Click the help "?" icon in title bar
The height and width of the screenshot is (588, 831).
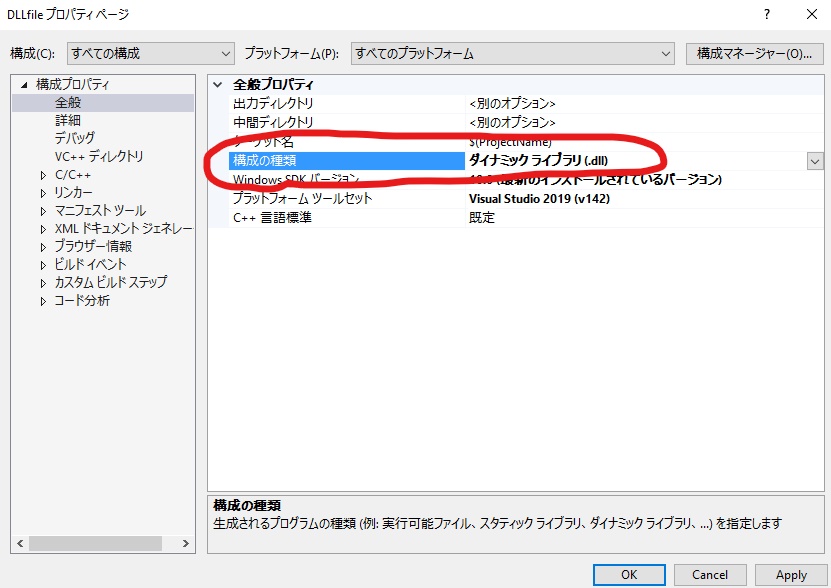[766, 14]
